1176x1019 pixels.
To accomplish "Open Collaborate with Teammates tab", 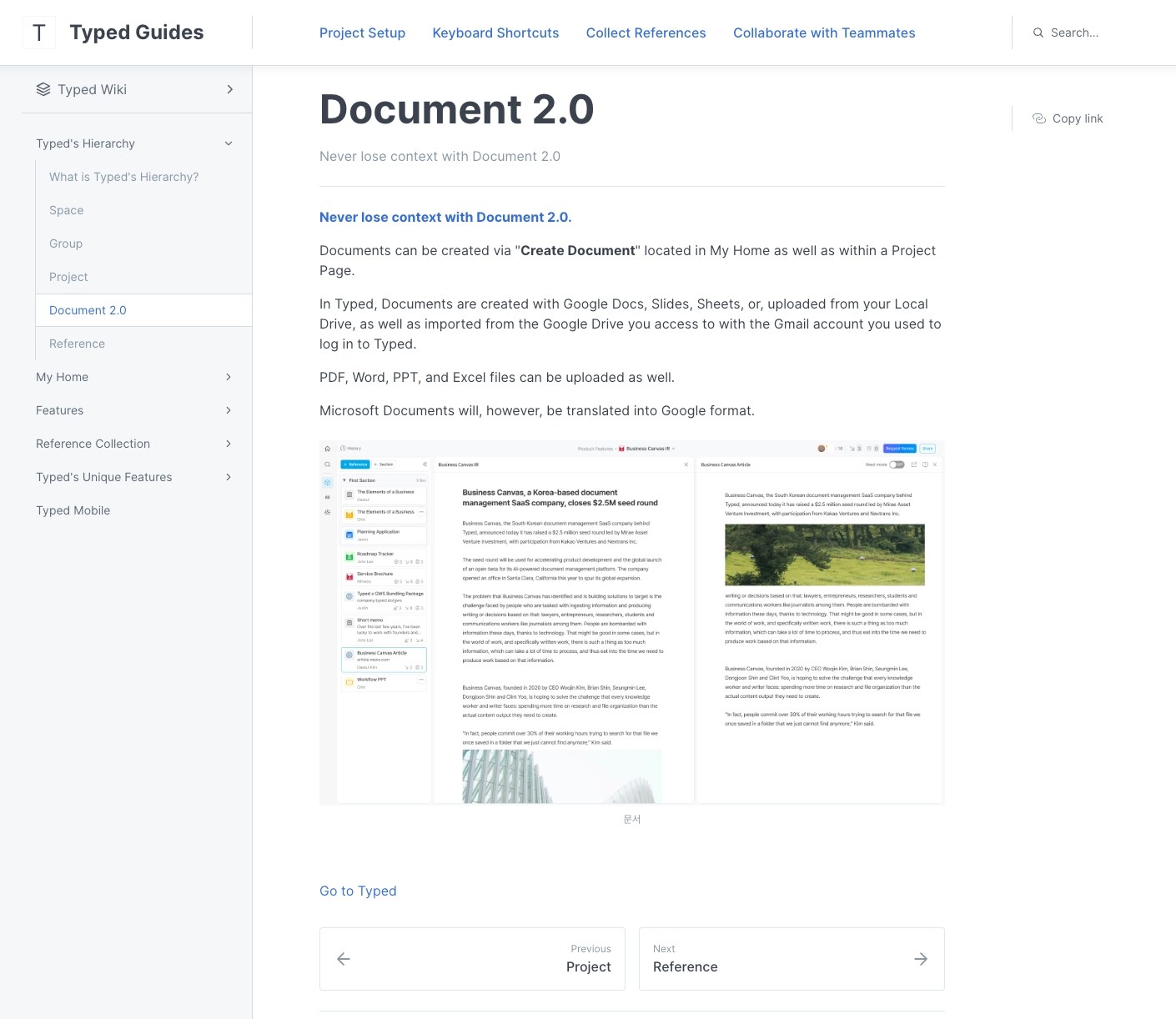I will coord(824,33).
